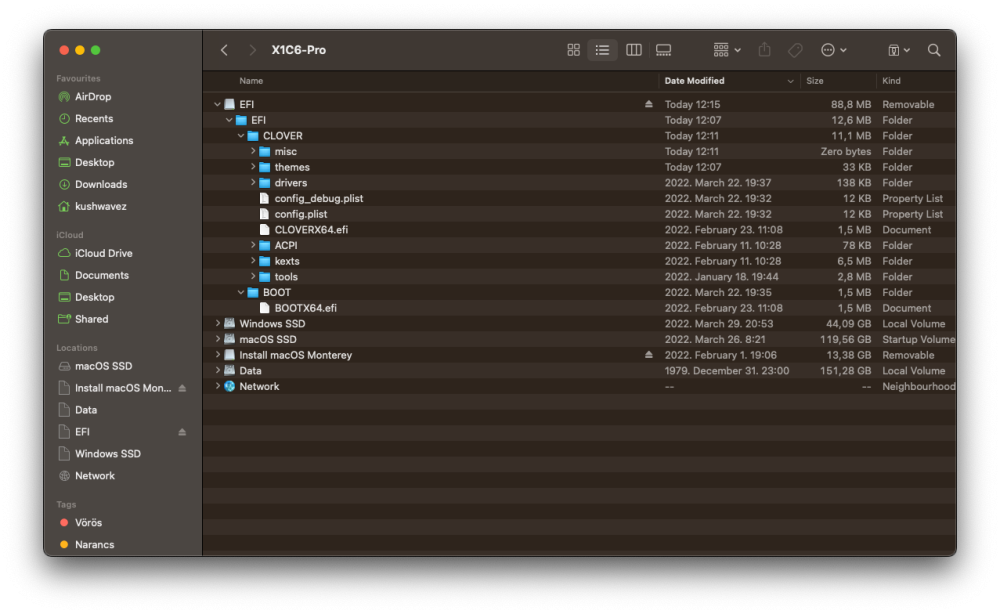Open the Action (more options) menu
Screen dimensions: 1000x614
click(x=833, y=50)
